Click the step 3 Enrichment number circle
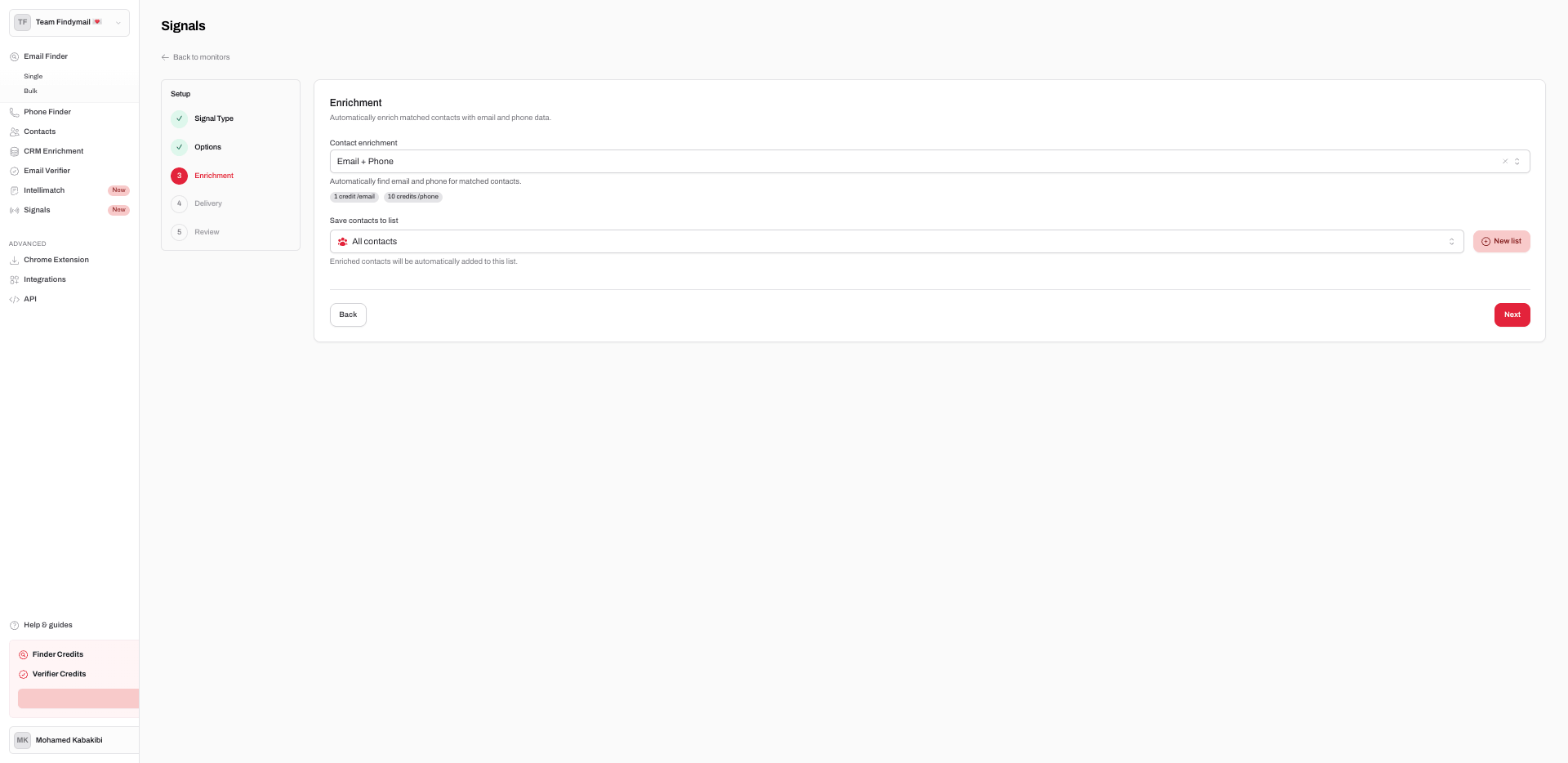Image resolution: width=1568 pixels, height=763 pixels. (x=179, y=176)
